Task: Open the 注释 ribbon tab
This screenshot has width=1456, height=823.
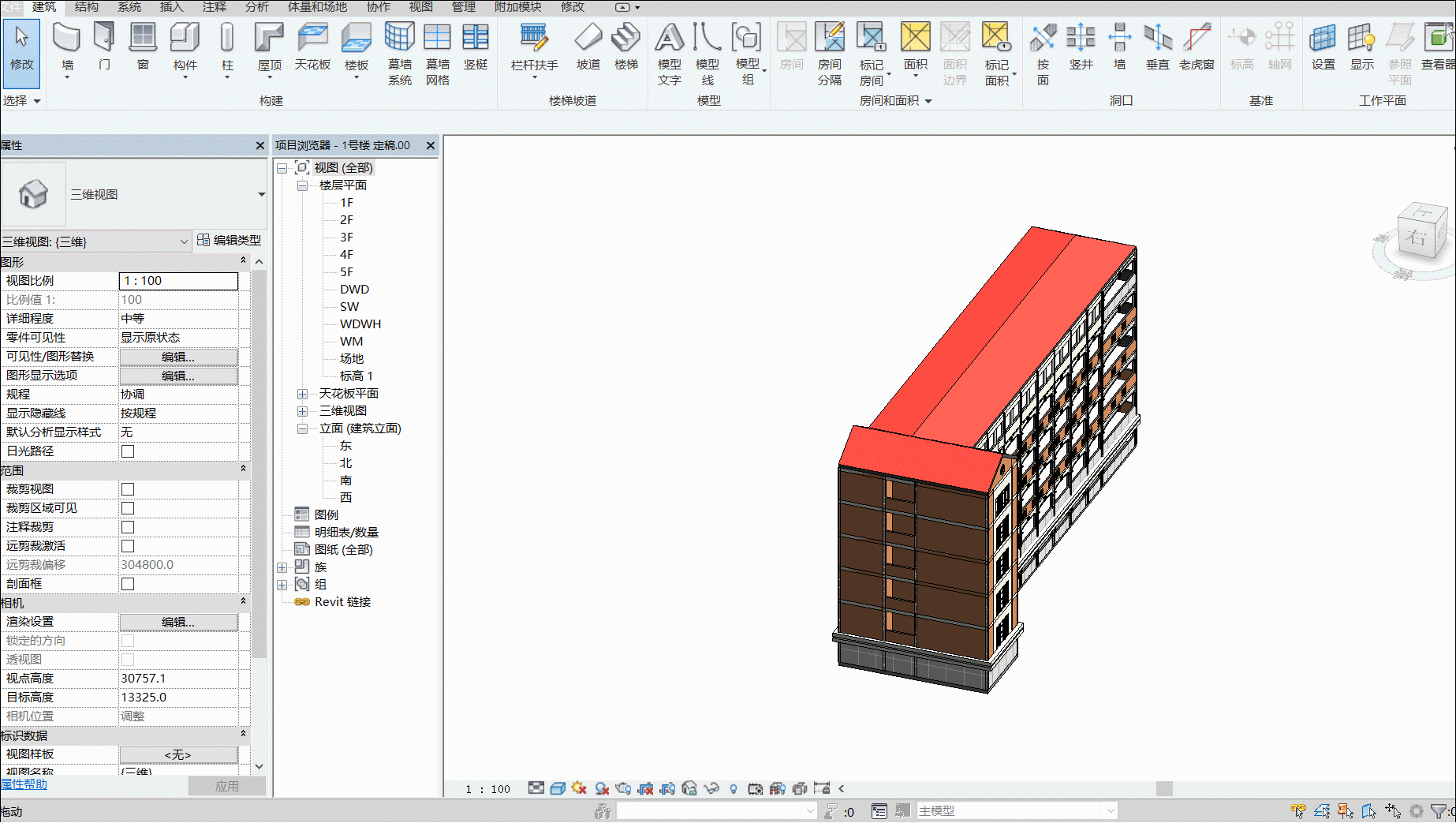Action: click(x=214, y=7)
